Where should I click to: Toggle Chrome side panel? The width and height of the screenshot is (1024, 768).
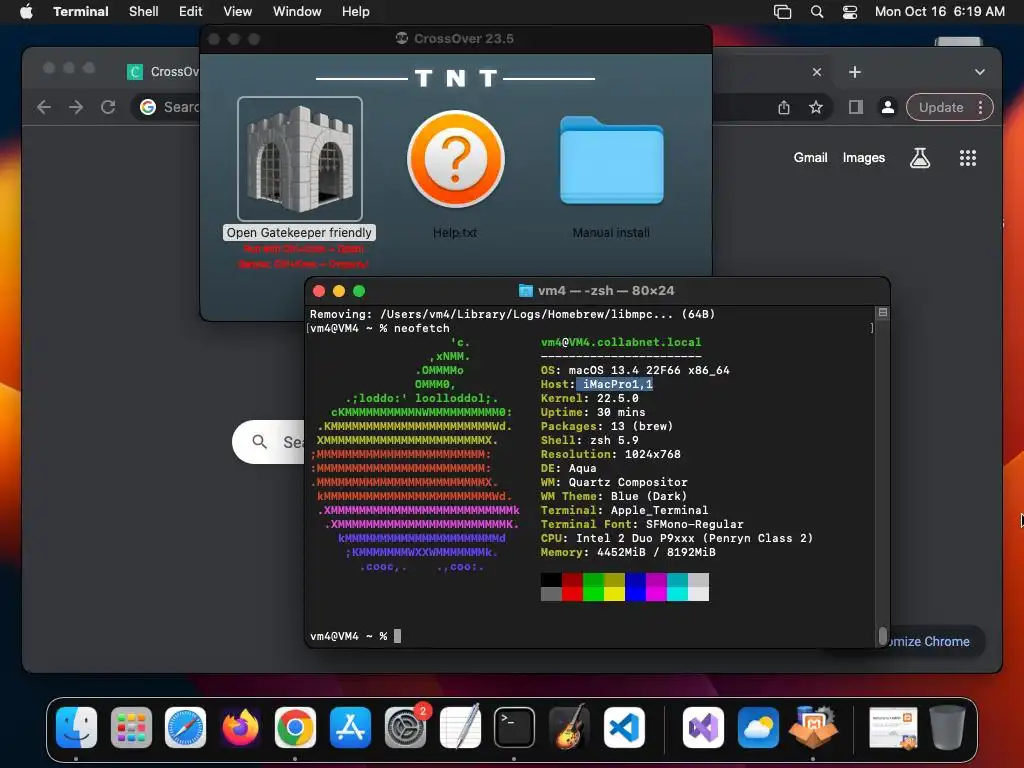856,107
